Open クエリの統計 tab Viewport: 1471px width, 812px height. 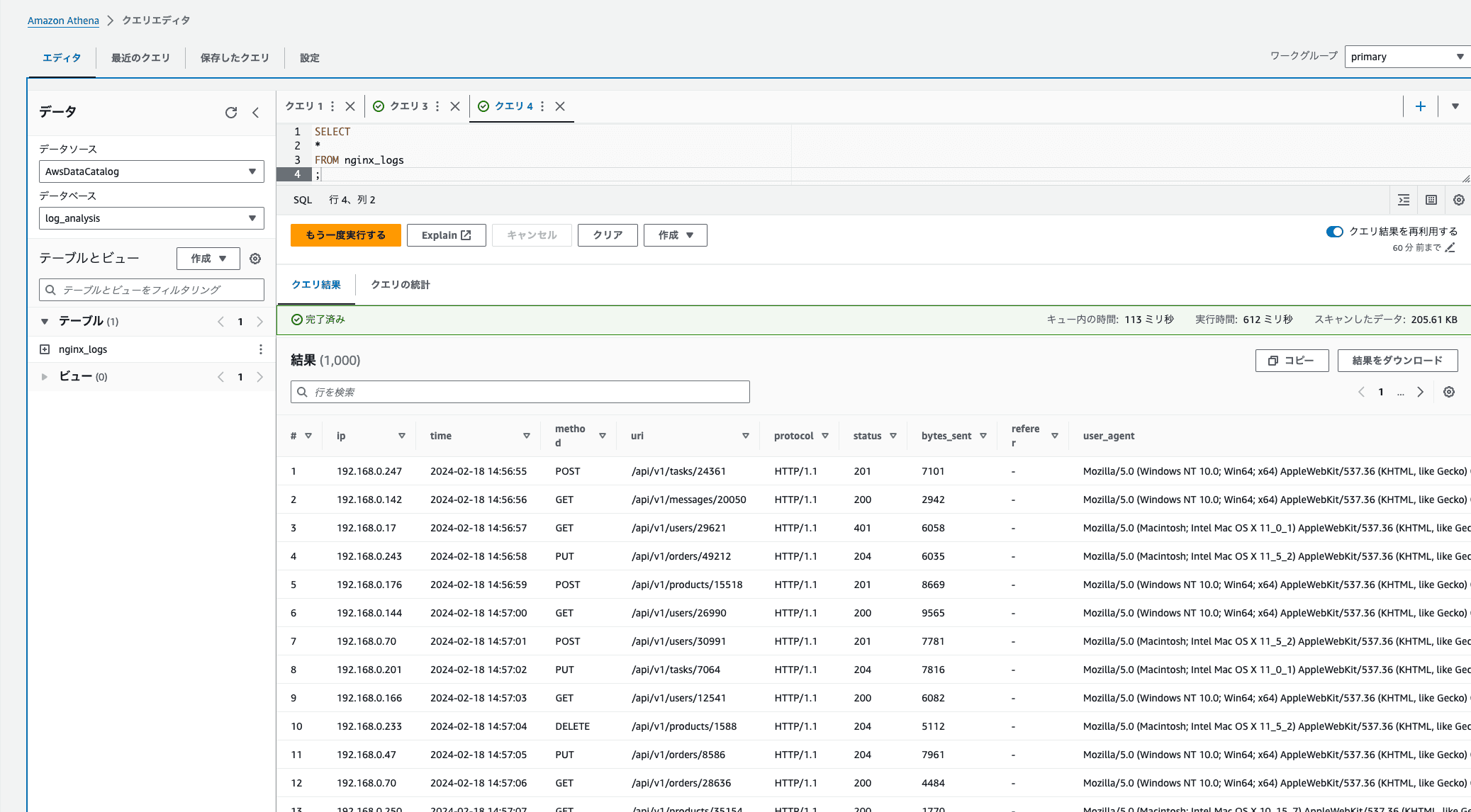[401, 285]
